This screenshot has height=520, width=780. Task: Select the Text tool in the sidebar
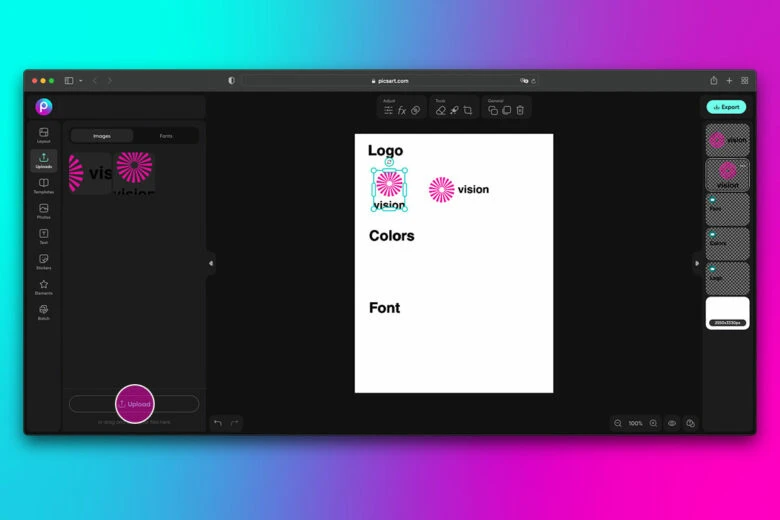[43, 236]
